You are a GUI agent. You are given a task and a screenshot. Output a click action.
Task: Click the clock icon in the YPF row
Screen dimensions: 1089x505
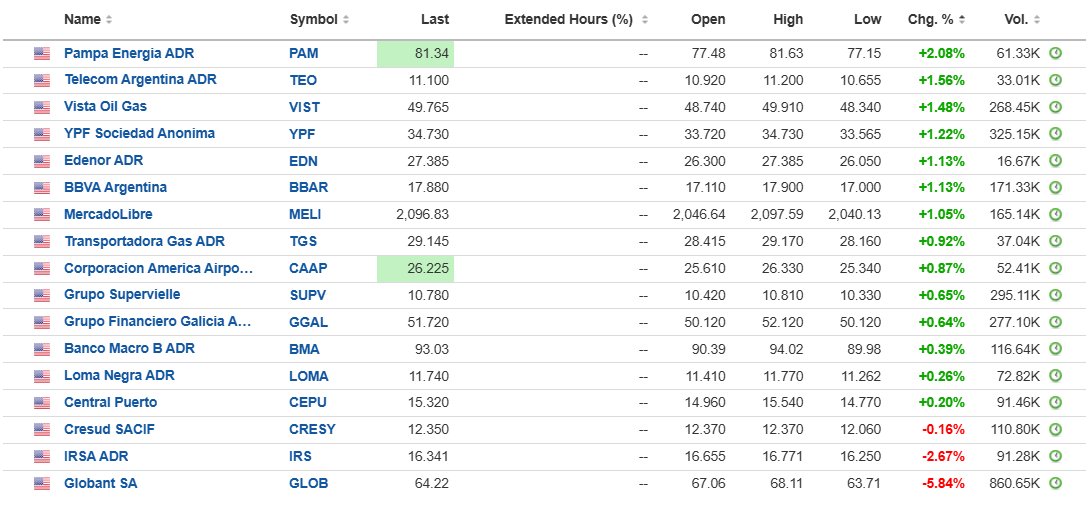[1055, 133]
